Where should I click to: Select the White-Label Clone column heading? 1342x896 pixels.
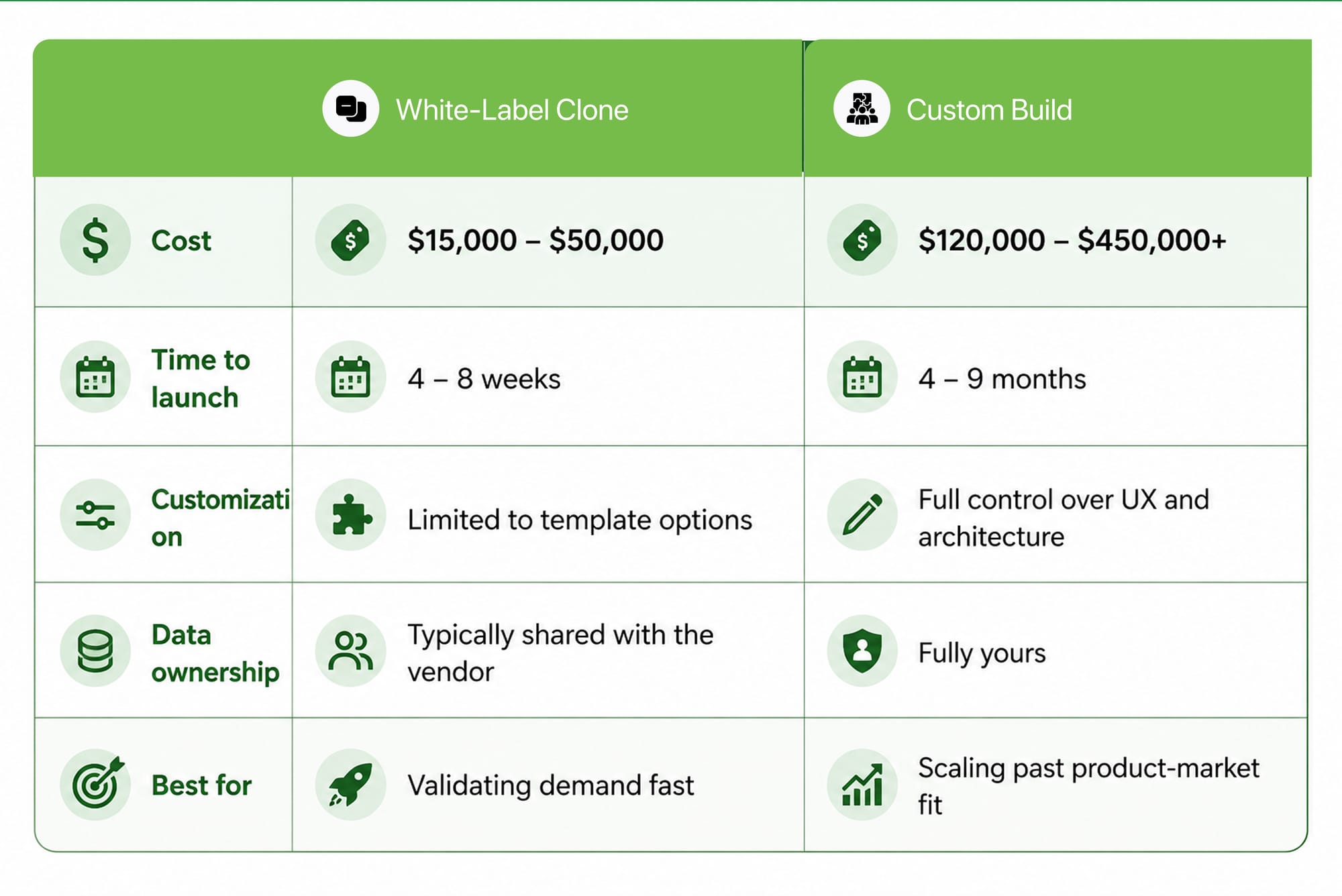tap(512, 110)
